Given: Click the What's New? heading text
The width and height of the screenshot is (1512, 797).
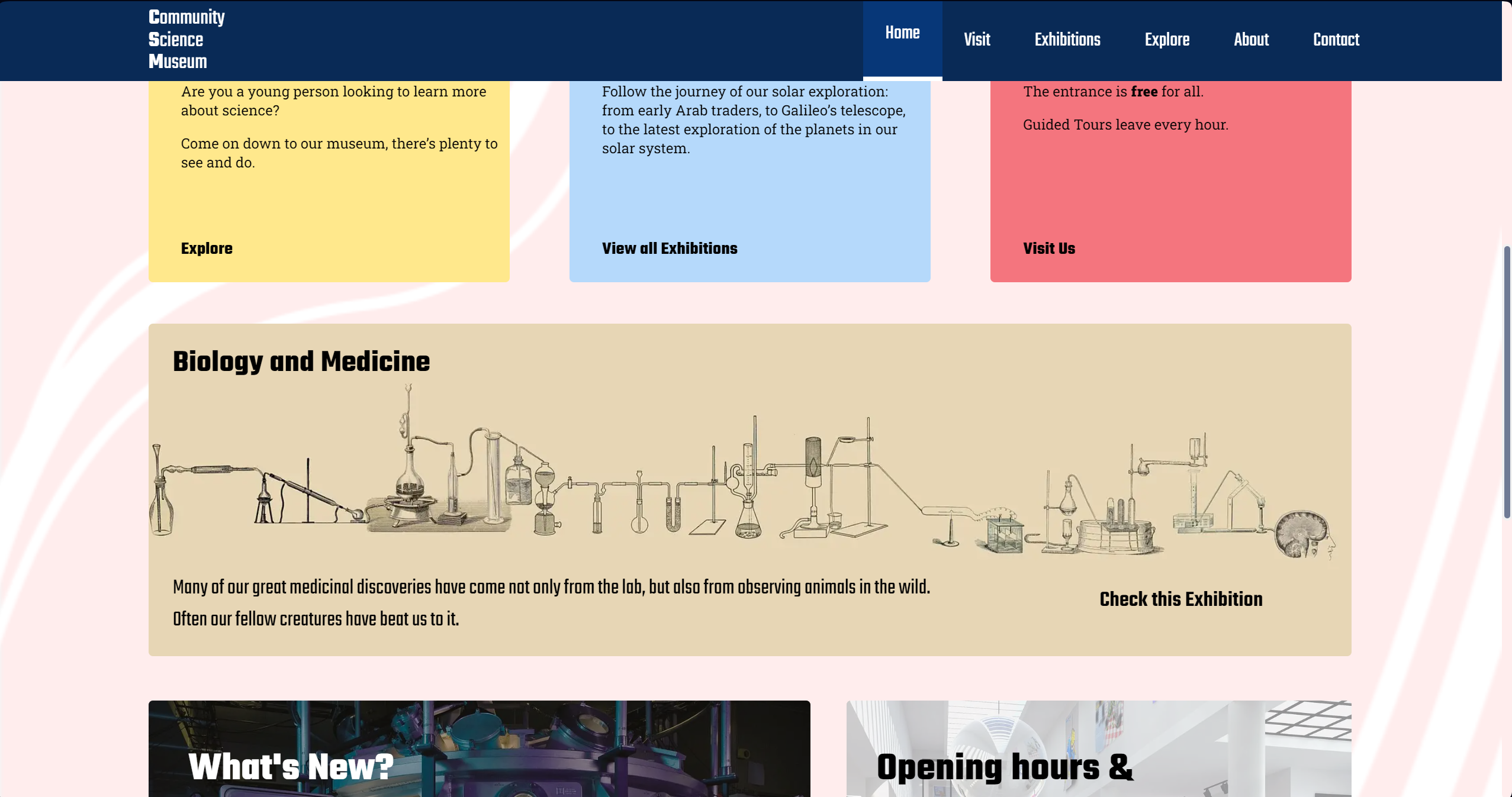Looking at the screenshot, I should click(x=288, y=769).
